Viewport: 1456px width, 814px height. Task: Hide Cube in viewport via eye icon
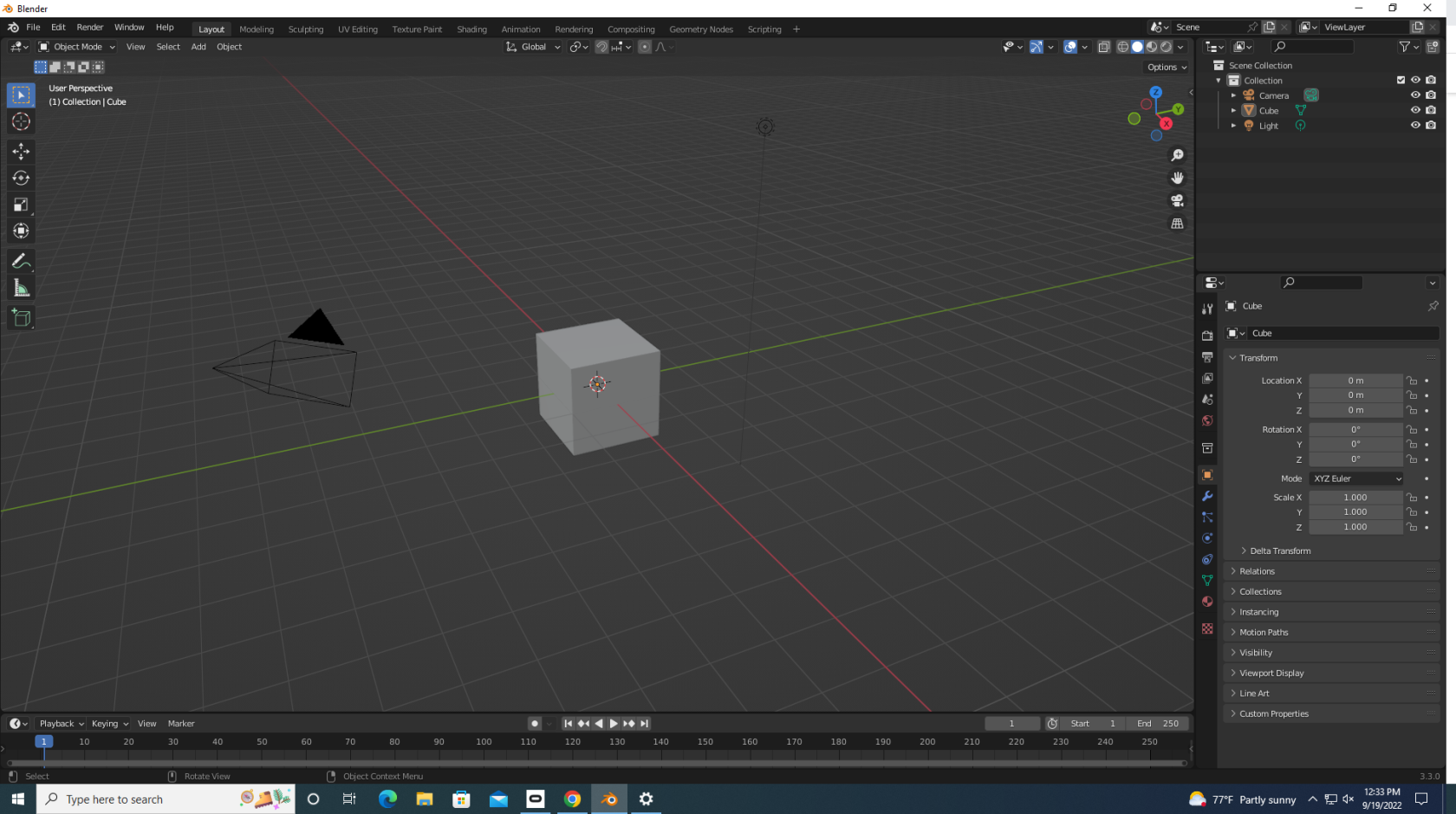1415,110
